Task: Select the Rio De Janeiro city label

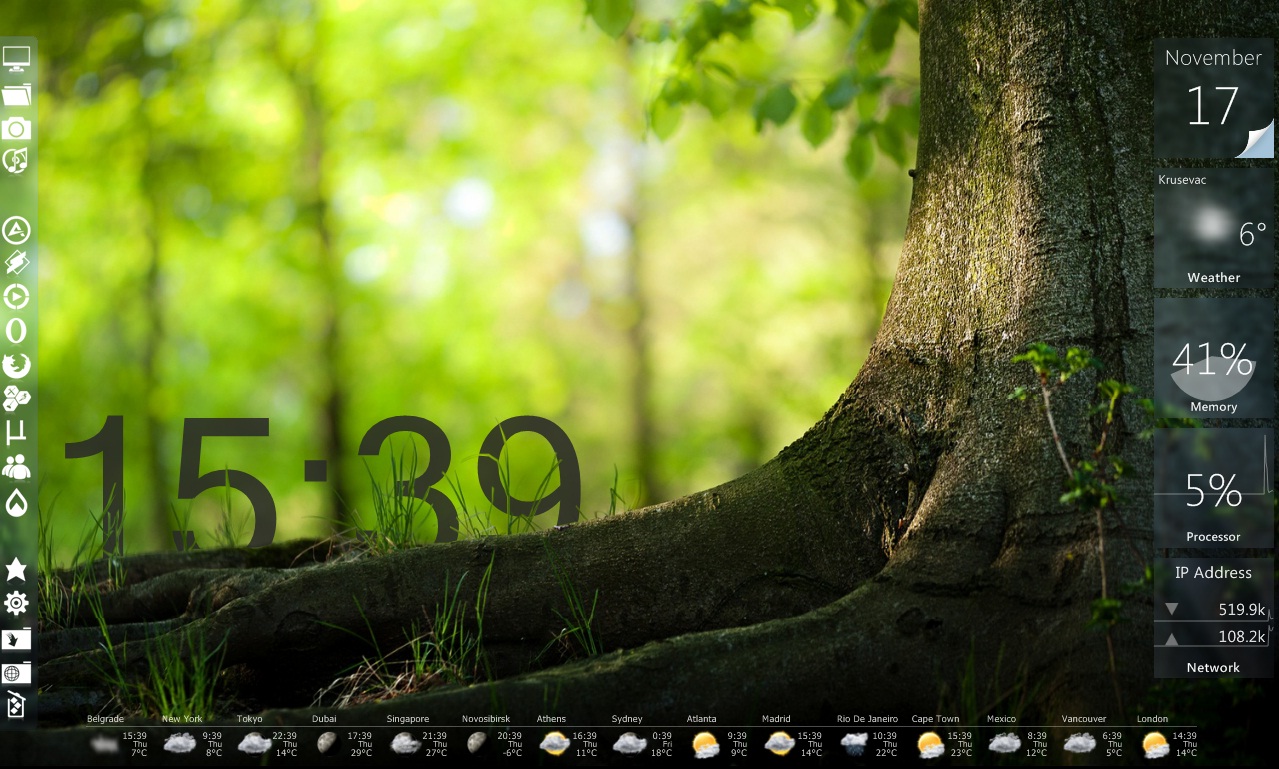Action: click(x=867, y=719)
